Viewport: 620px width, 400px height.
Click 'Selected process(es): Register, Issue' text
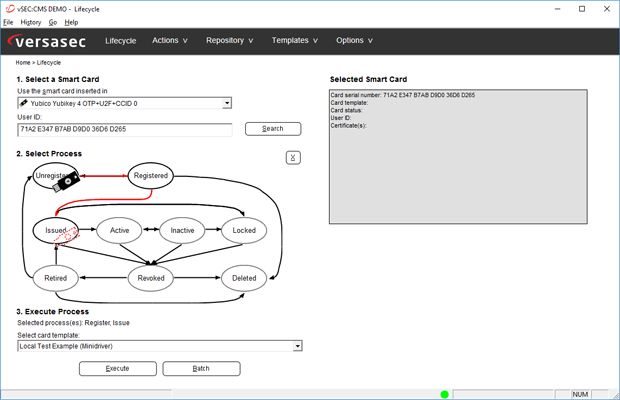[x=74, y=323]
